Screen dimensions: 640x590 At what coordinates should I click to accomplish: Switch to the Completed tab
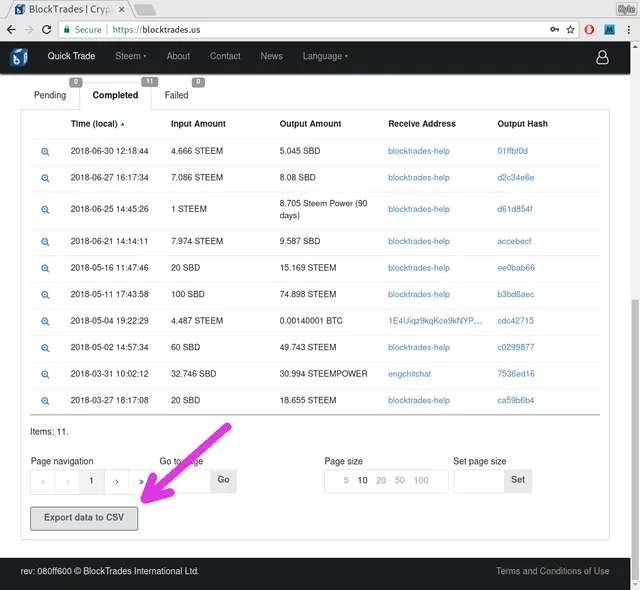click(115, 95)
